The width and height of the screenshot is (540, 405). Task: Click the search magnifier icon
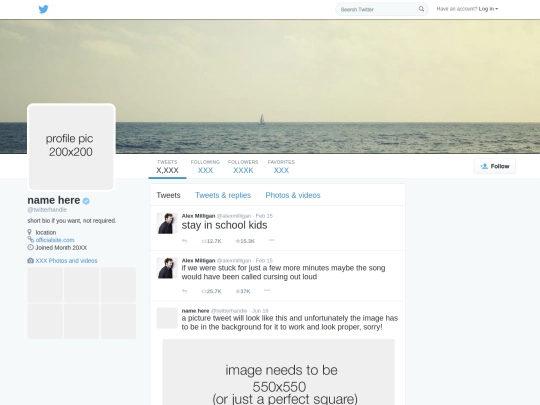[421, 9]
